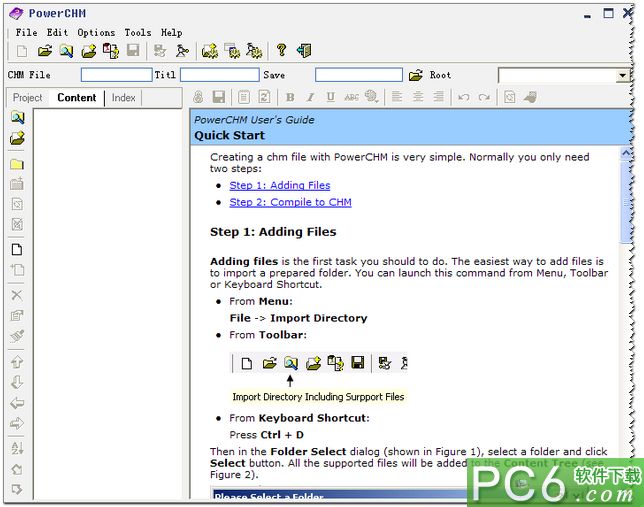Click the yellow new folder sidebar icon

17,164
